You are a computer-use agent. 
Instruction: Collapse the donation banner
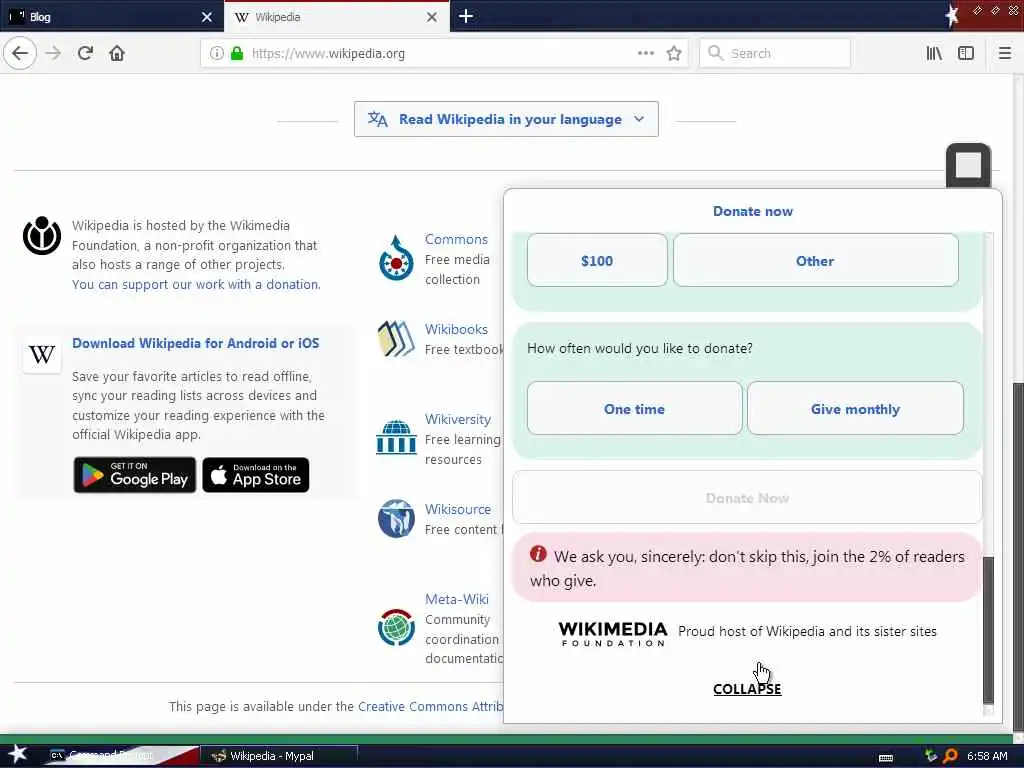point(747,689)
